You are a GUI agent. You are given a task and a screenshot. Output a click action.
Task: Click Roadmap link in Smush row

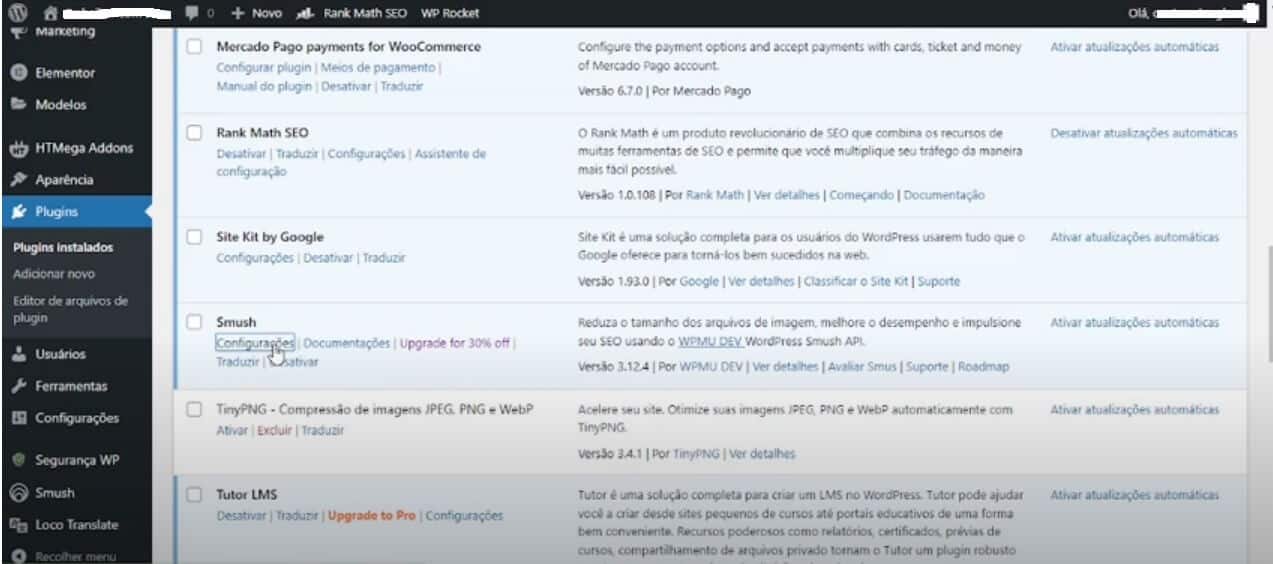pyautogui.click(x=983, y=367)
